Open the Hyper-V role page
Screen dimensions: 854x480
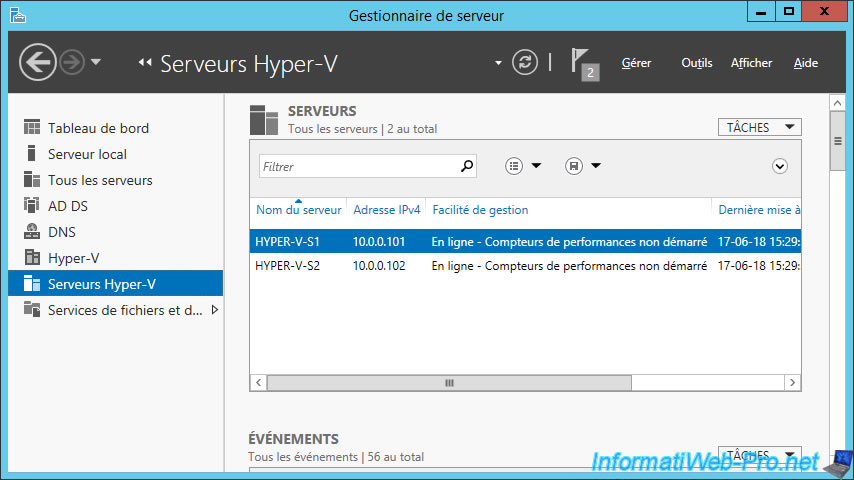(115, 258)
